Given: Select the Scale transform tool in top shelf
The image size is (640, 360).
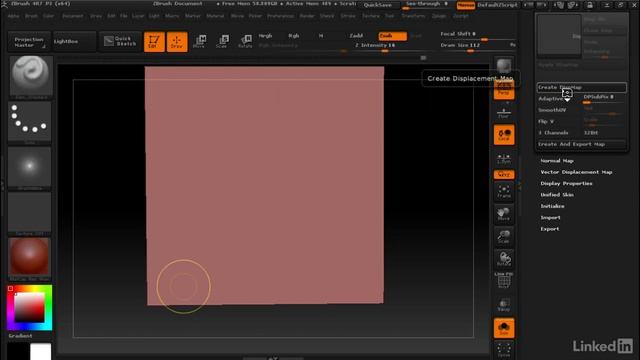Looking at the screenshot, I should 222,42.
